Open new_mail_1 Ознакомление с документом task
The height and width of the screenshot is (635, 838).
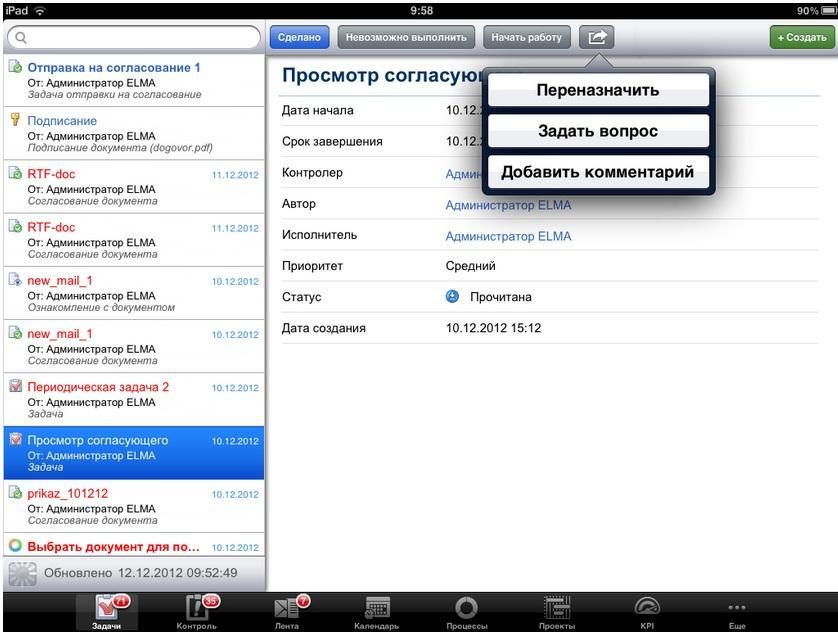point(134,293)
